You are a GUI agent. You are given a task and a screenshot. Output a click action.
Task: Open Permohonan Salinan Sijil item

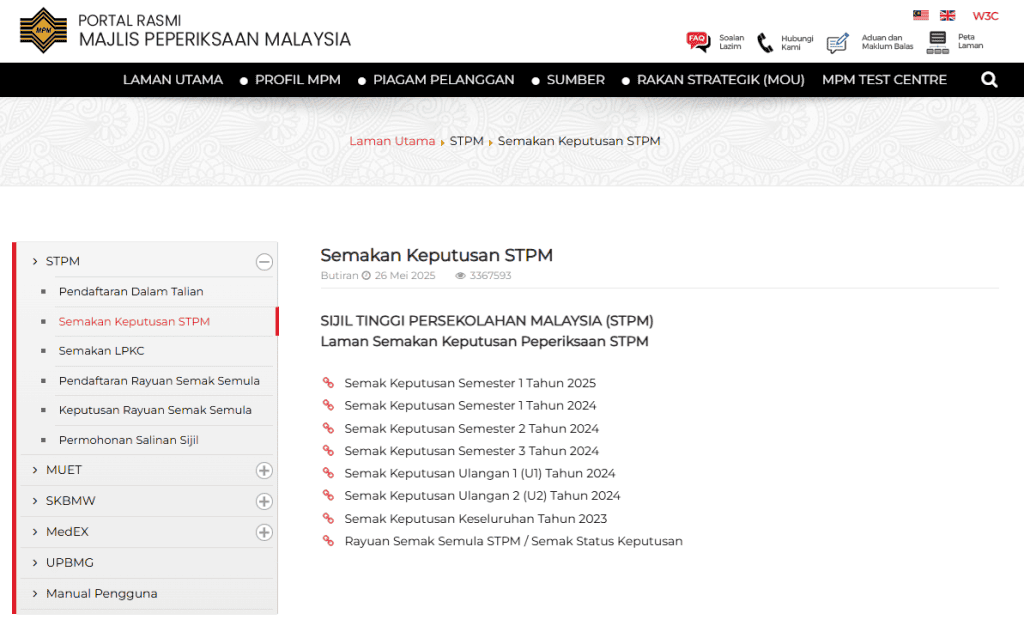[129, 440]
